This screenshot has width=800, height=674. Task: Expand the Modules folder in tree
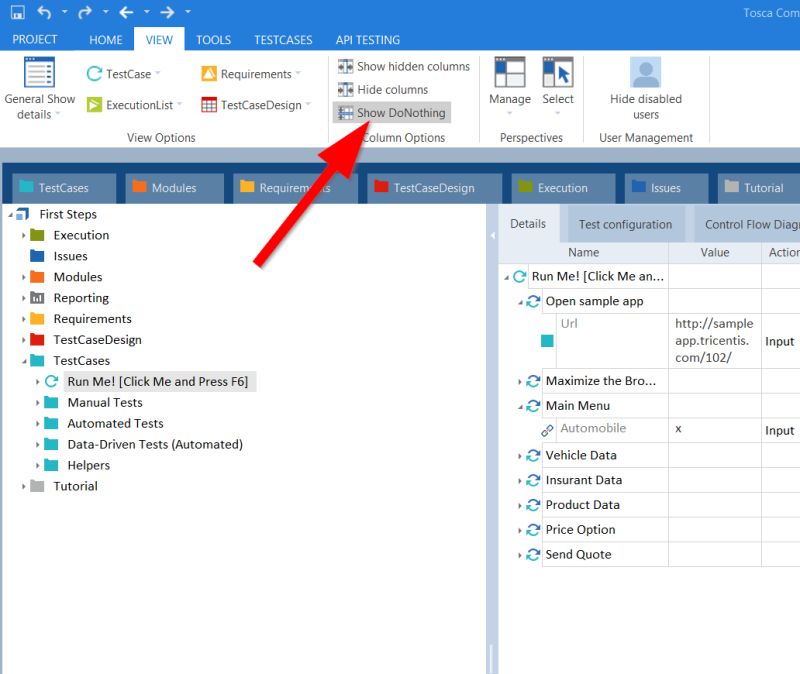[23, 278]
